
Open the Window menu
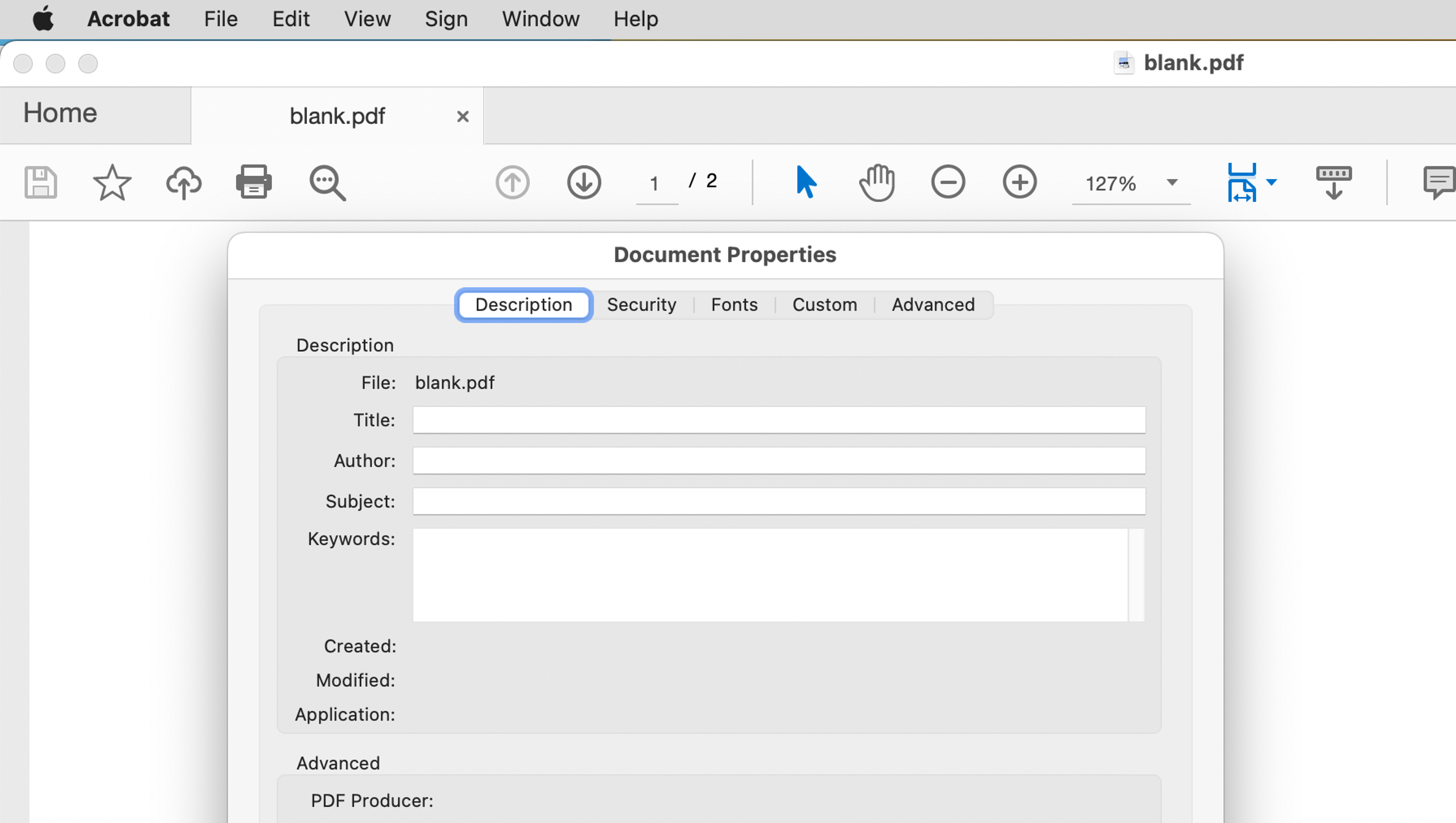click(541, 19)
